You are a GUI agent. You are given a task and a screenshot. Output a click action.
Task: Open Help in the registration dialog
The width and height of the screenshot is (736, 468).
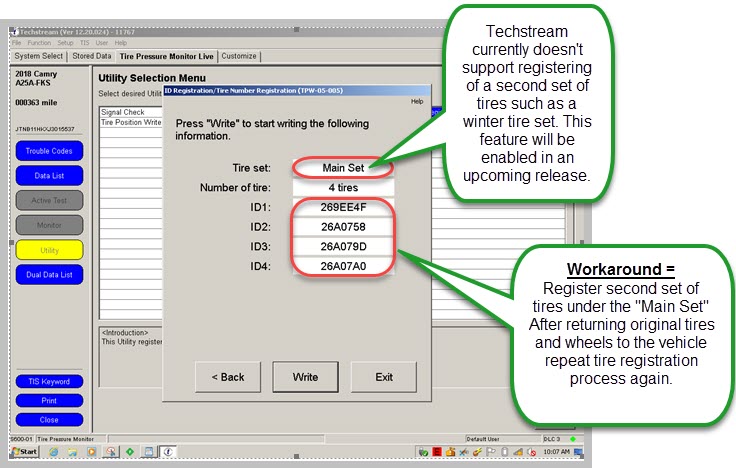[417, 101]
